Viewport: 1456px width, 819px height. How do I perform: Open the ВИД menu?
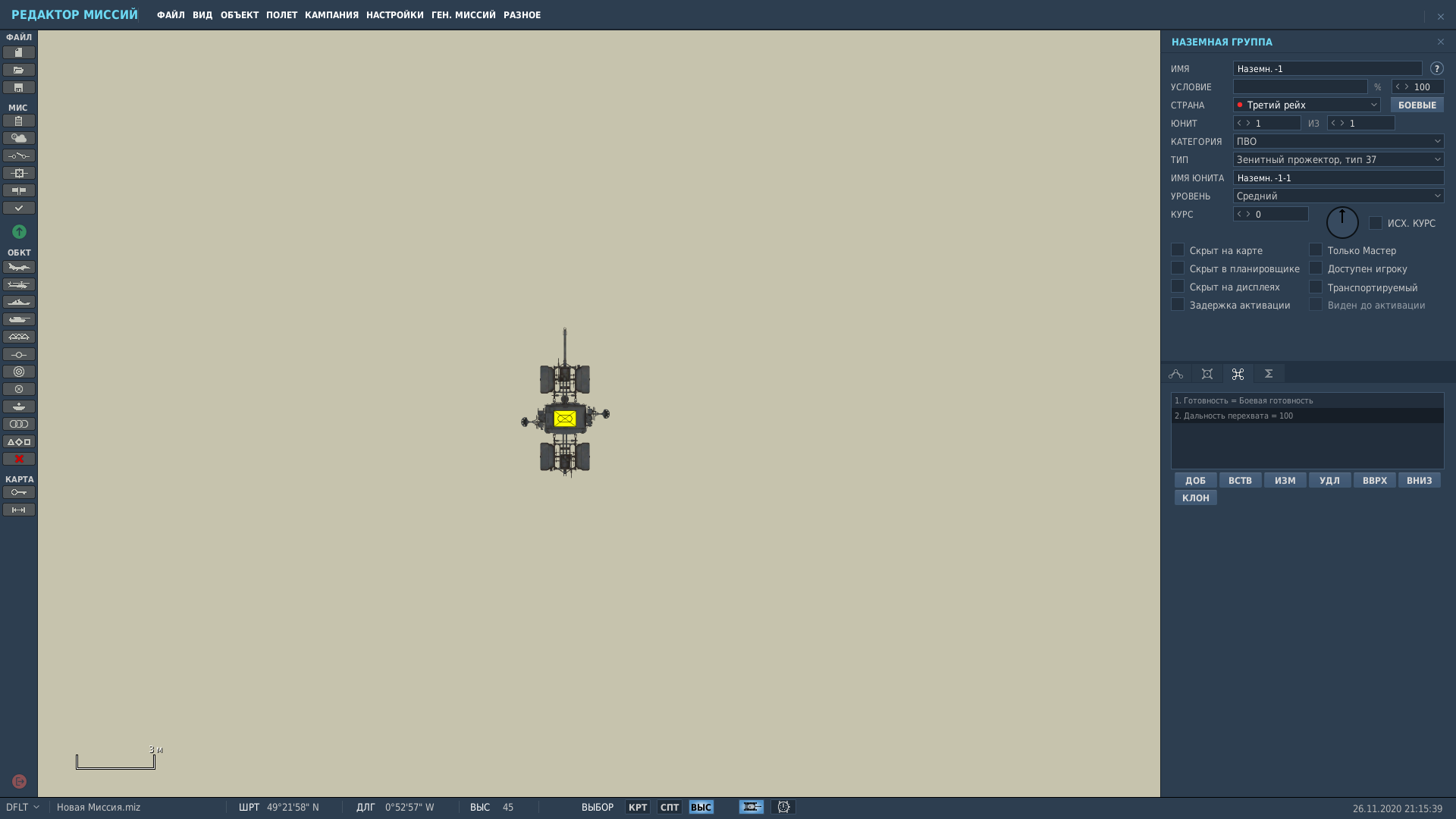pos(202,15)
